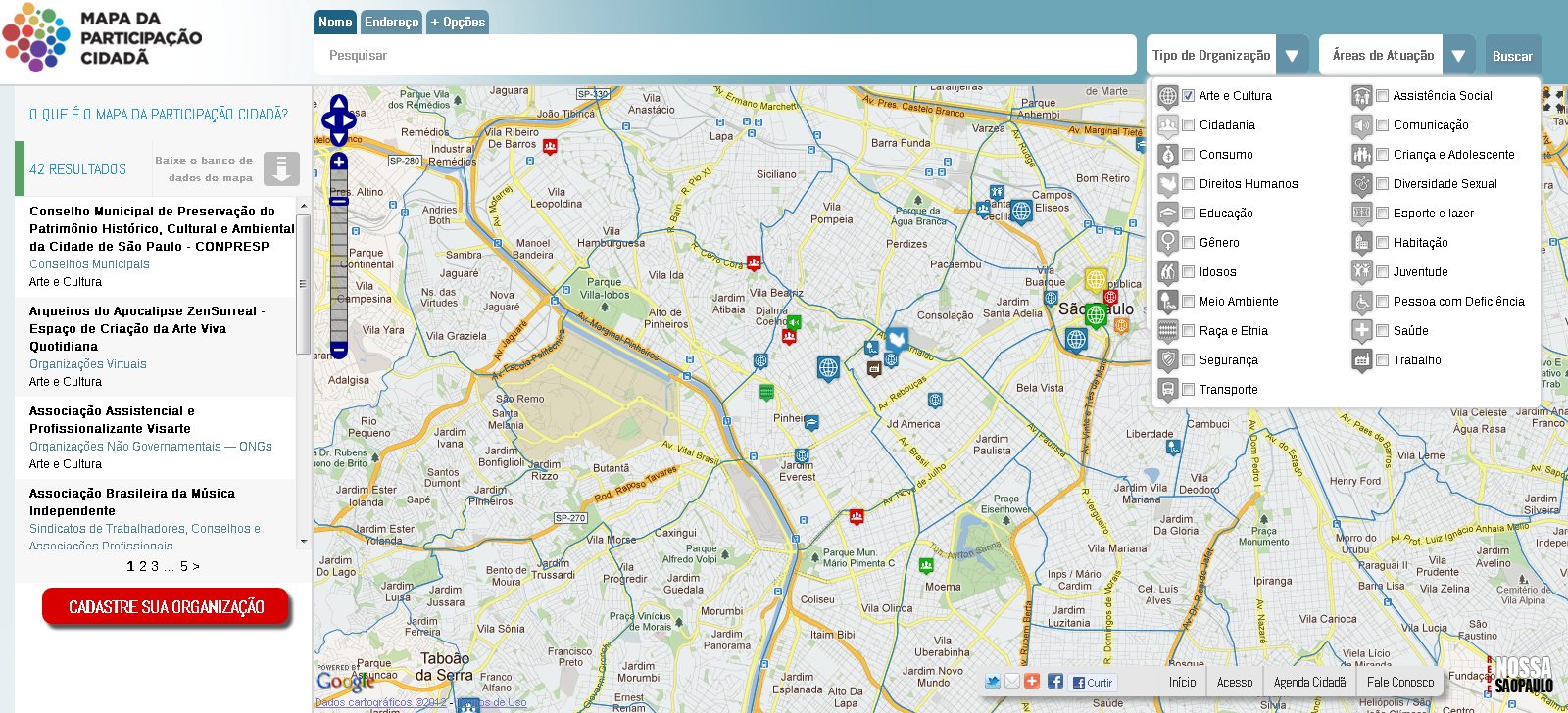1568x713 pixels.
Task: Click the red marker near Vila Ribeiro De Barros
Action: [550, 147]
